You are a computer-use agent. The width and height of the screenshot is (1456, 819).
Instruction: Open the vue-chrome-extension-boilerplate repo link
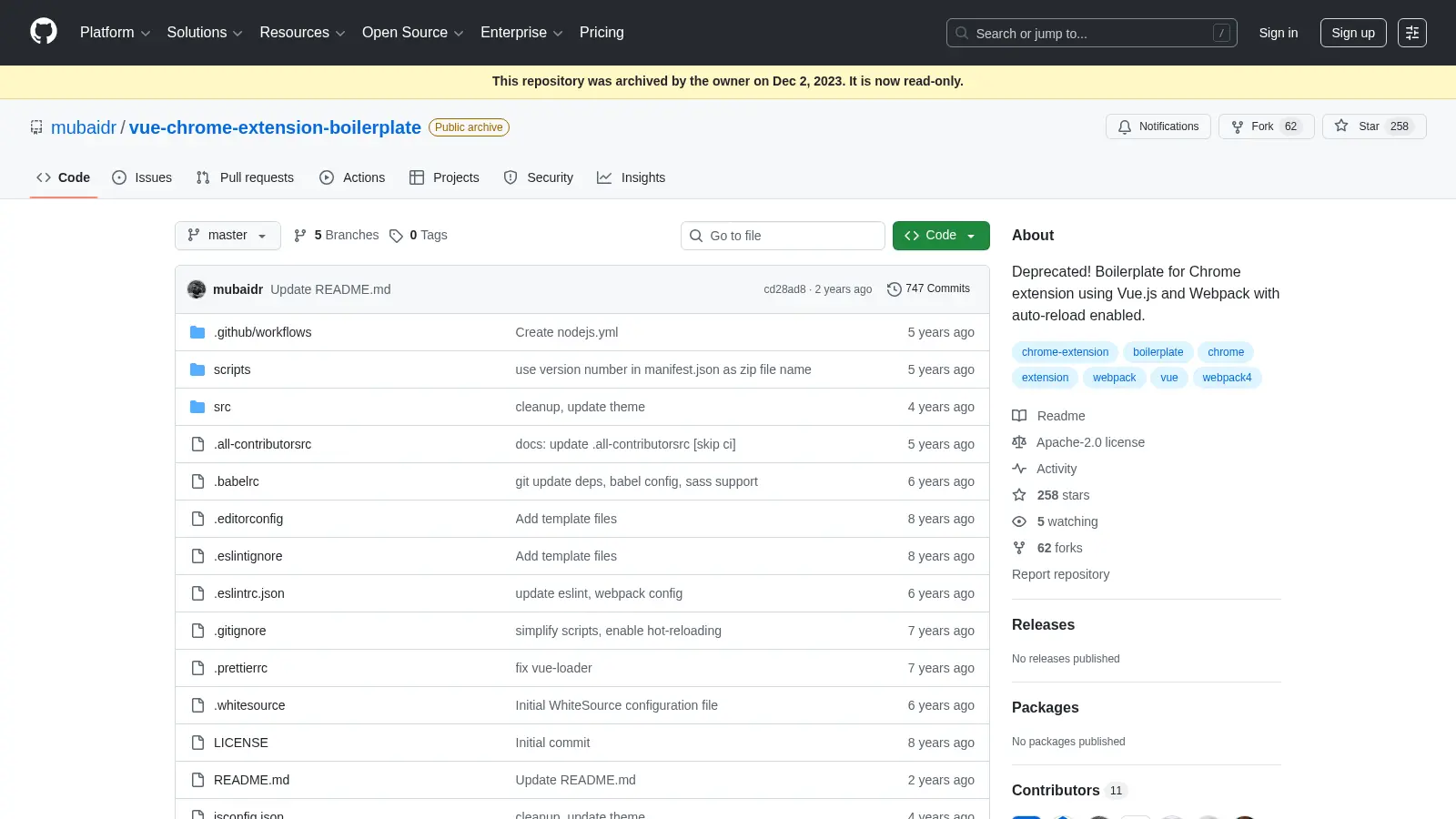pyautogui.click(x=275, y=127)
